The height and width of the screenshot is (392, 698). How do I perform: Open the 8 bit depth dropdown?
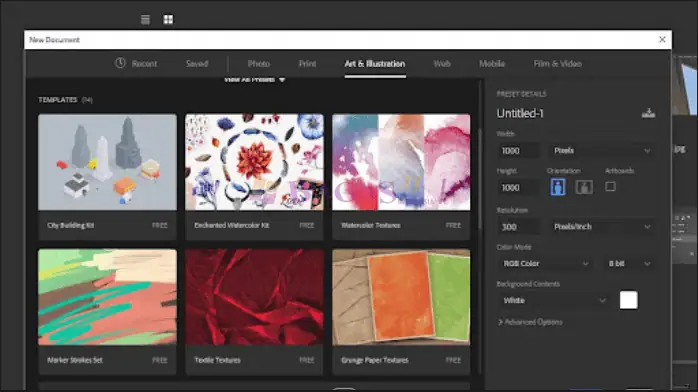(x=629, y=263)
